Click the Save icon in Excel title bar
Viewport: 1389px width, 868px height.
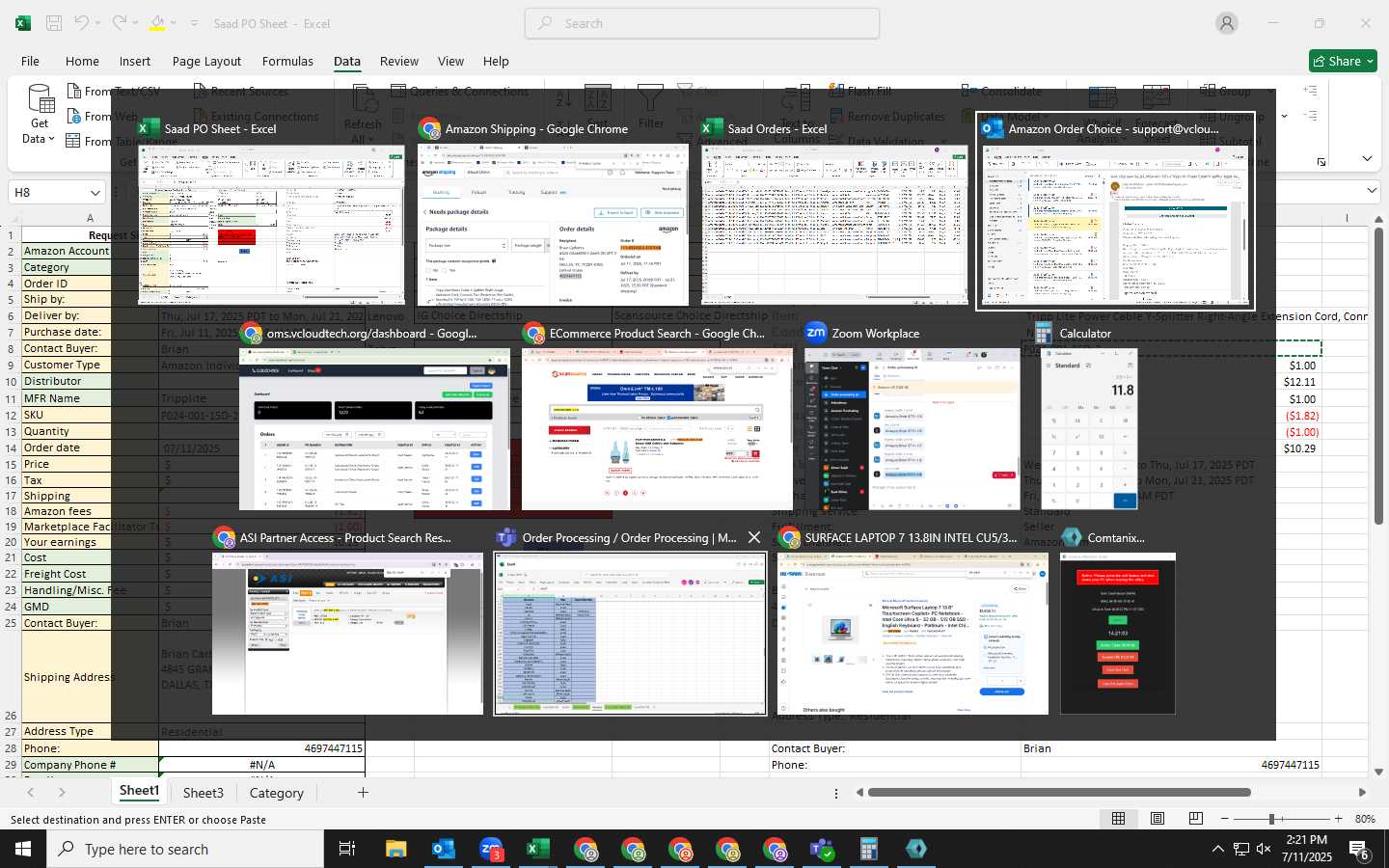pos(54,23)
